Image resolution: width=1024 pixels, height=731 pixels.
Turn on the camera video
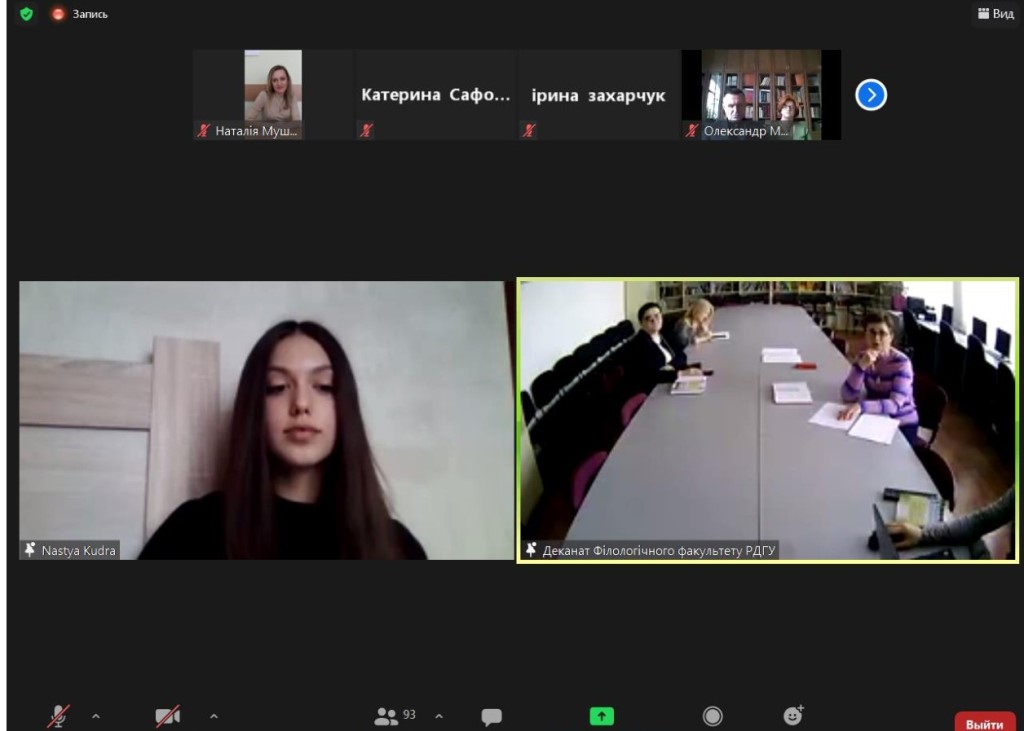click(x=168, y=716)
